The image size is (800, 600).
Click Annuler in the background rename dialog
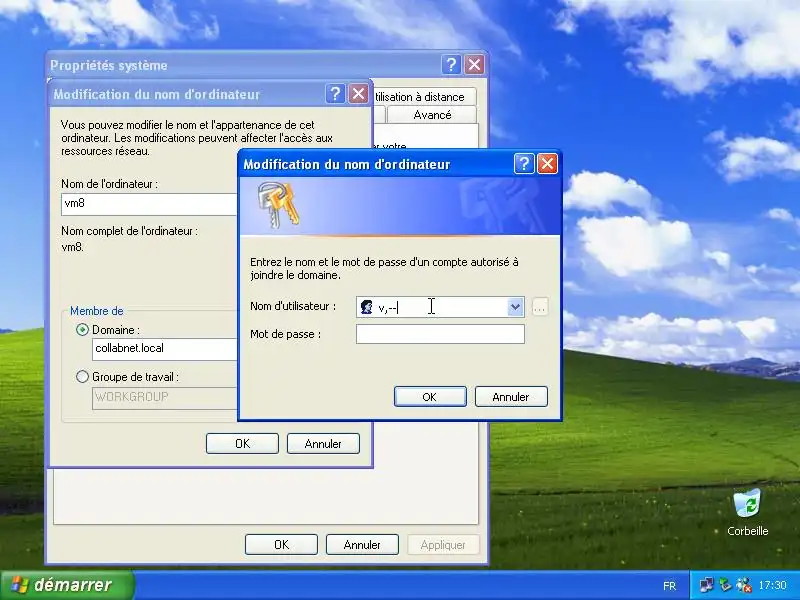coord(323,443)
